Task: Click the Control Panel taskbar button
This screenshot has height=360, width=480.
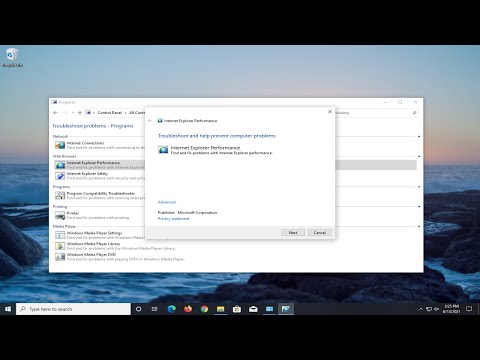Action: pos(269,309)
